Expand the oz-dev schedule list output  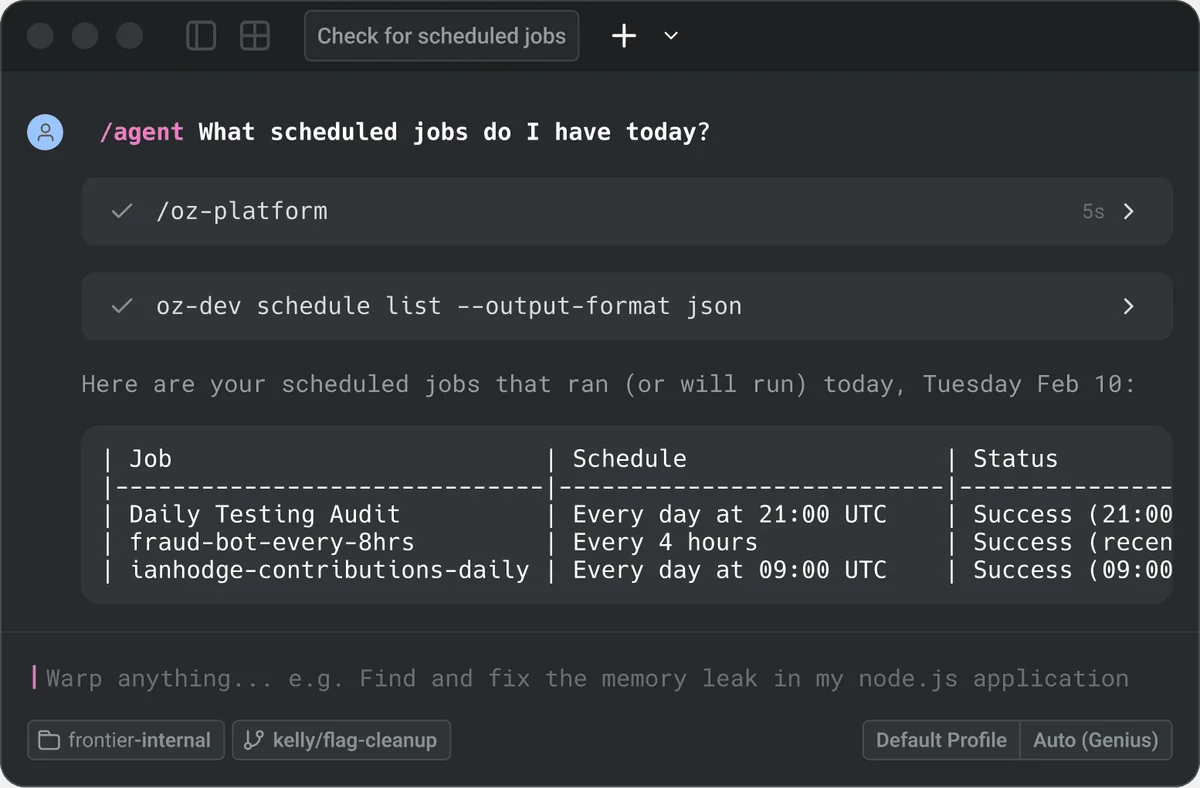(x=1129, y=306)
